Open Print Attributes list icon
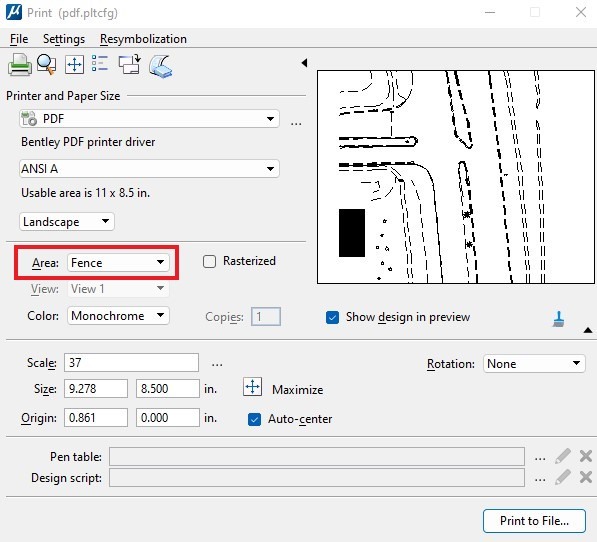The image size is (597, 542). (x=100, y=64)
